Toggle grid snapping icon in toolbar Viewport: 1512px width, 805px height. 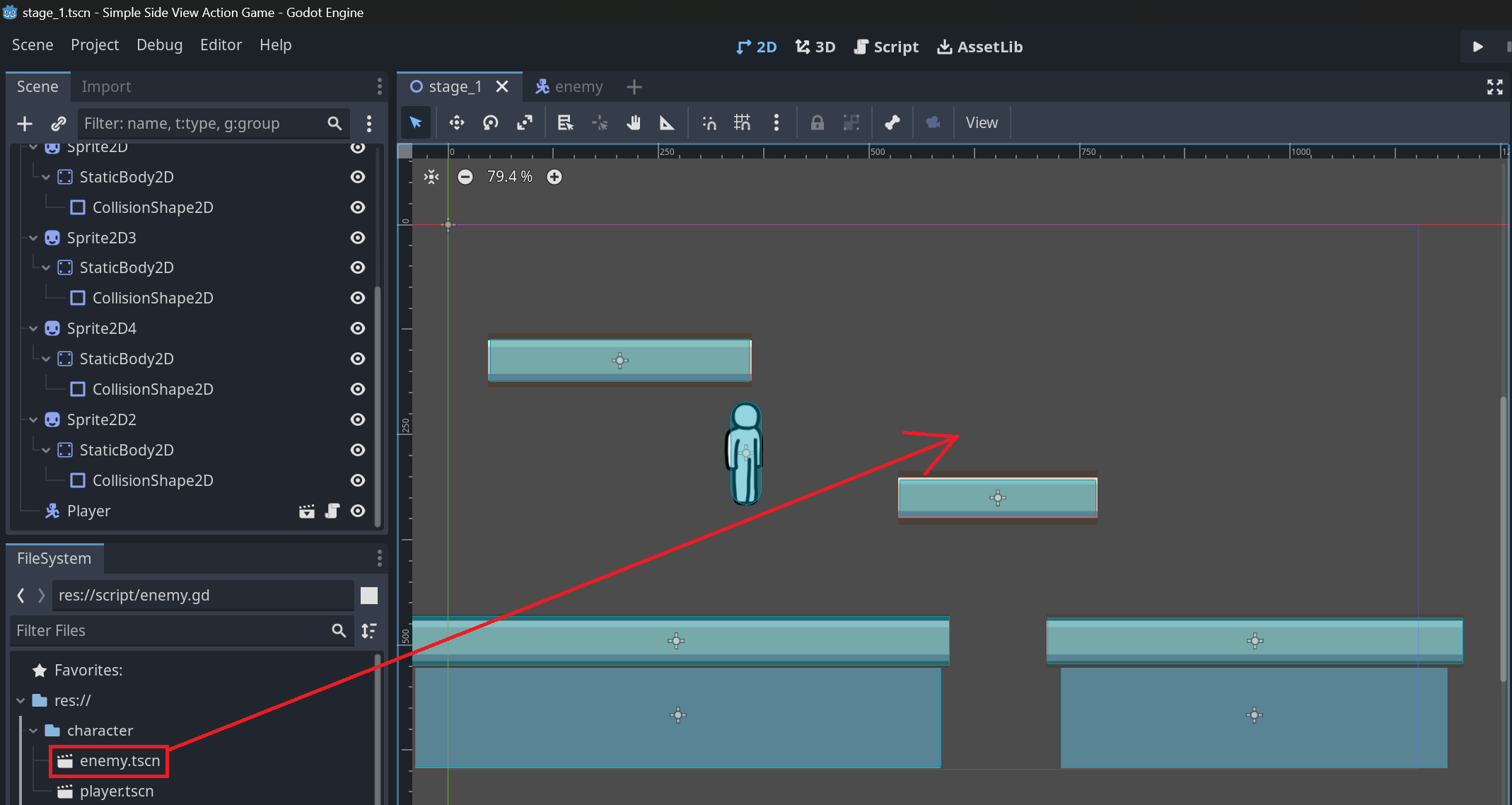click(x=742, y=123)
